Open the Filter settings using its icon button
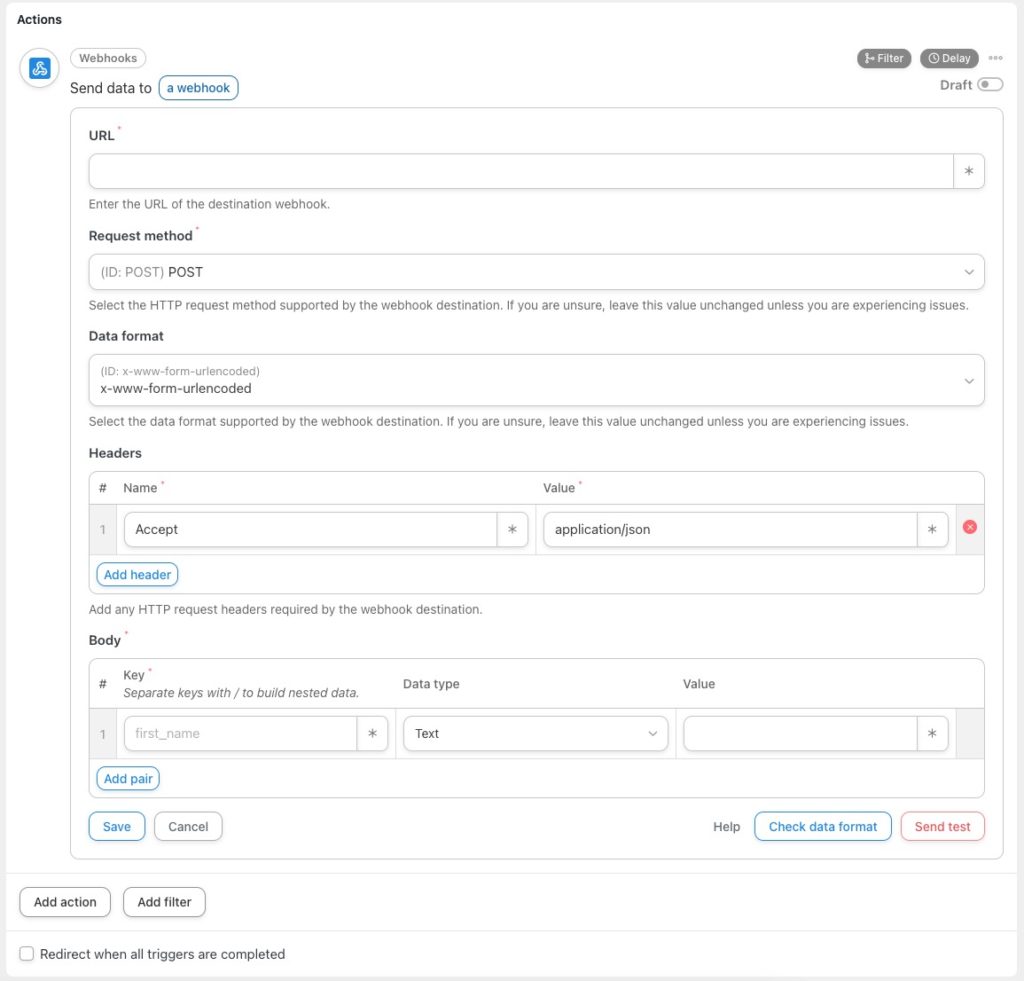 (884, 58)
